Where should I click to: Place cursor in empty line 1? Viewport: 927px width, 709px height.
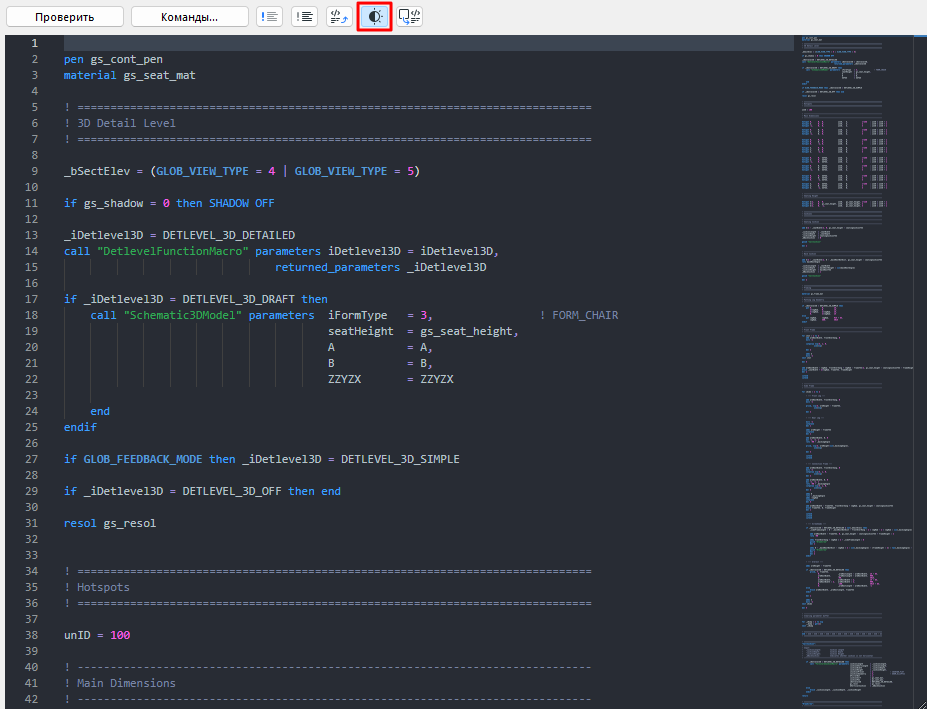click(x=400, y=43)
